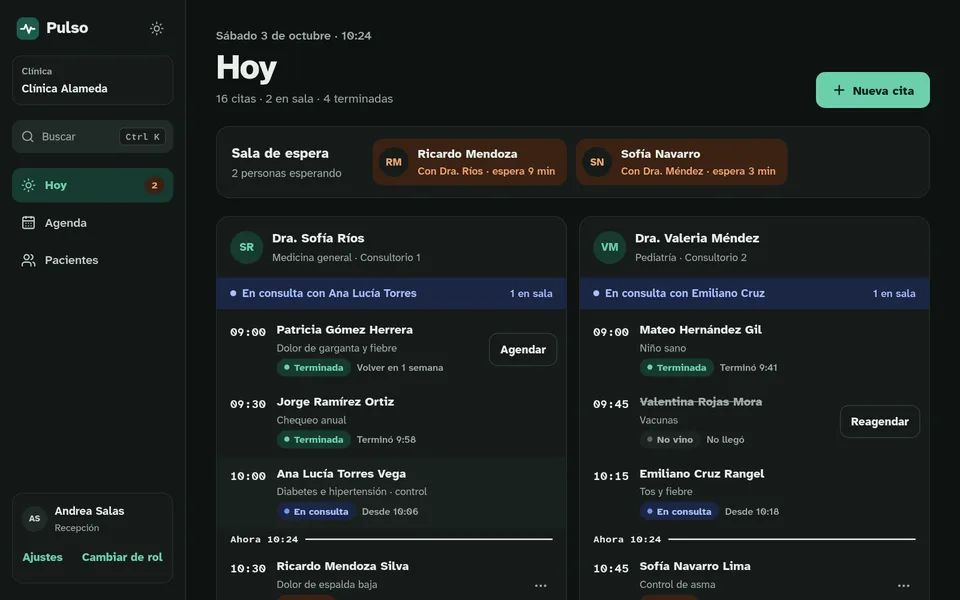The height and width of the screenshot is (600, 960).
Task: Click En consulta badge for Ana Lucía Torres
Action: pos(316,511)
